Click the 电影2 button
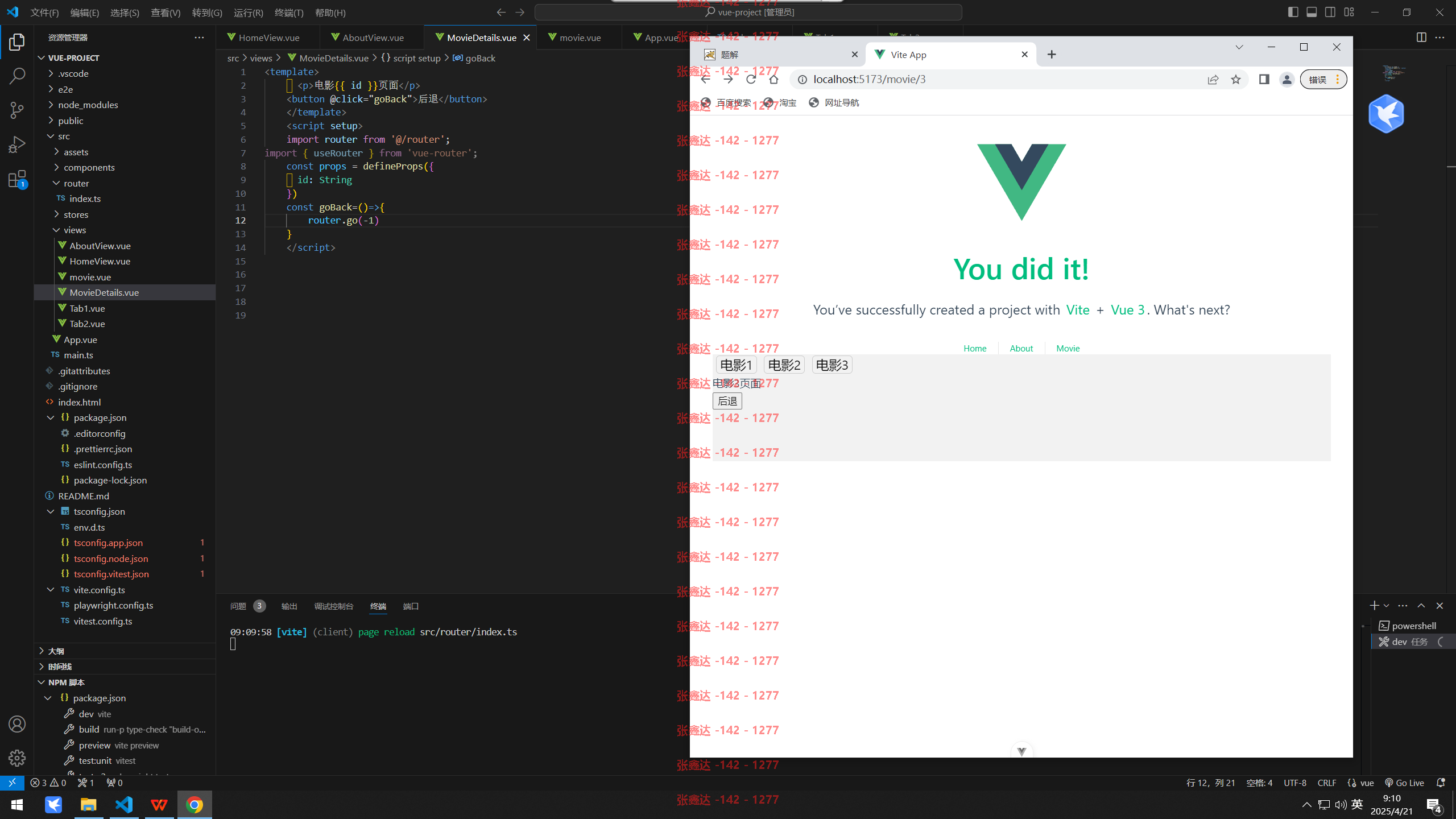The height and width of the screenshot is (819, 1456). (784, 365)
